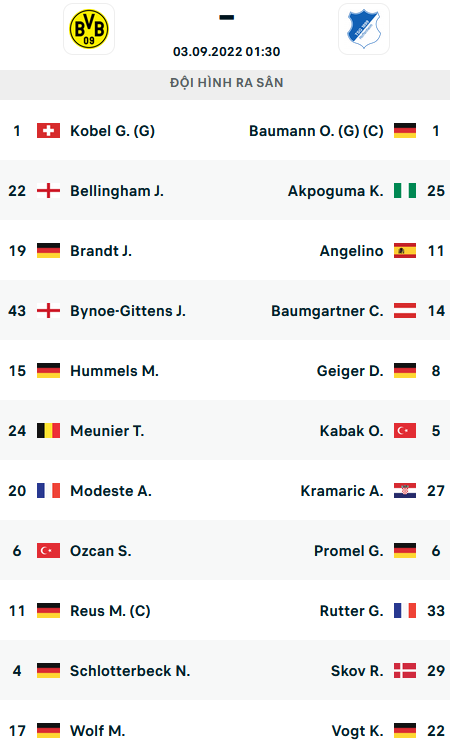450x749 pixels.
Task: Open Baumann O. (G) (C) profile
Action: coord(316,131)
